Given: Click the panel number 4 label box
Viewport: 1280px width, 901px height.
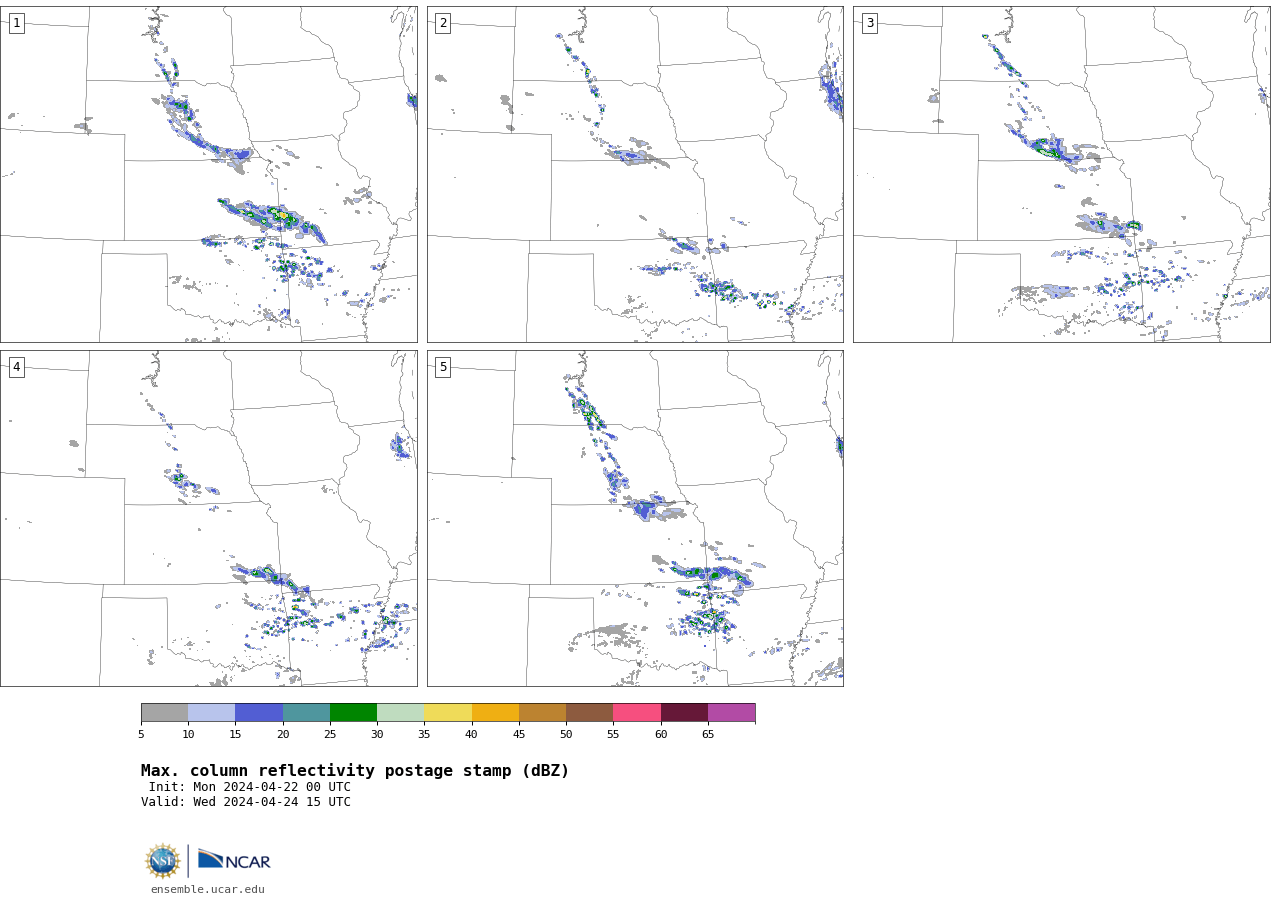Looking at the screenshot, I should (x=16, y=367).
